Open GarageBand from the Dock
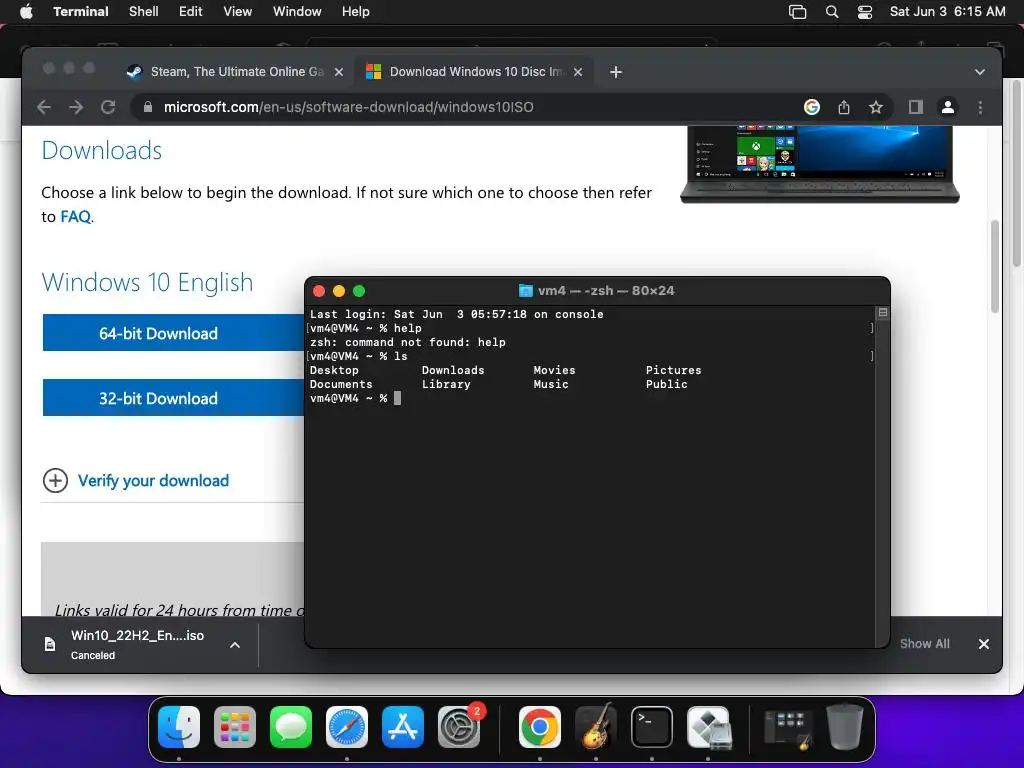This screenshot has width=1024, height=768. point(596,727)
